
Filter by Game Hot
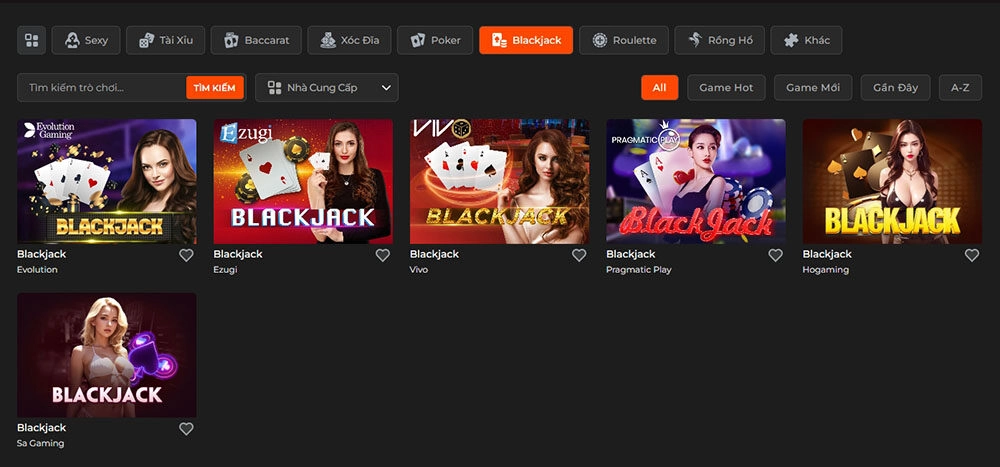pyautogui.click(x=726, y=88)
